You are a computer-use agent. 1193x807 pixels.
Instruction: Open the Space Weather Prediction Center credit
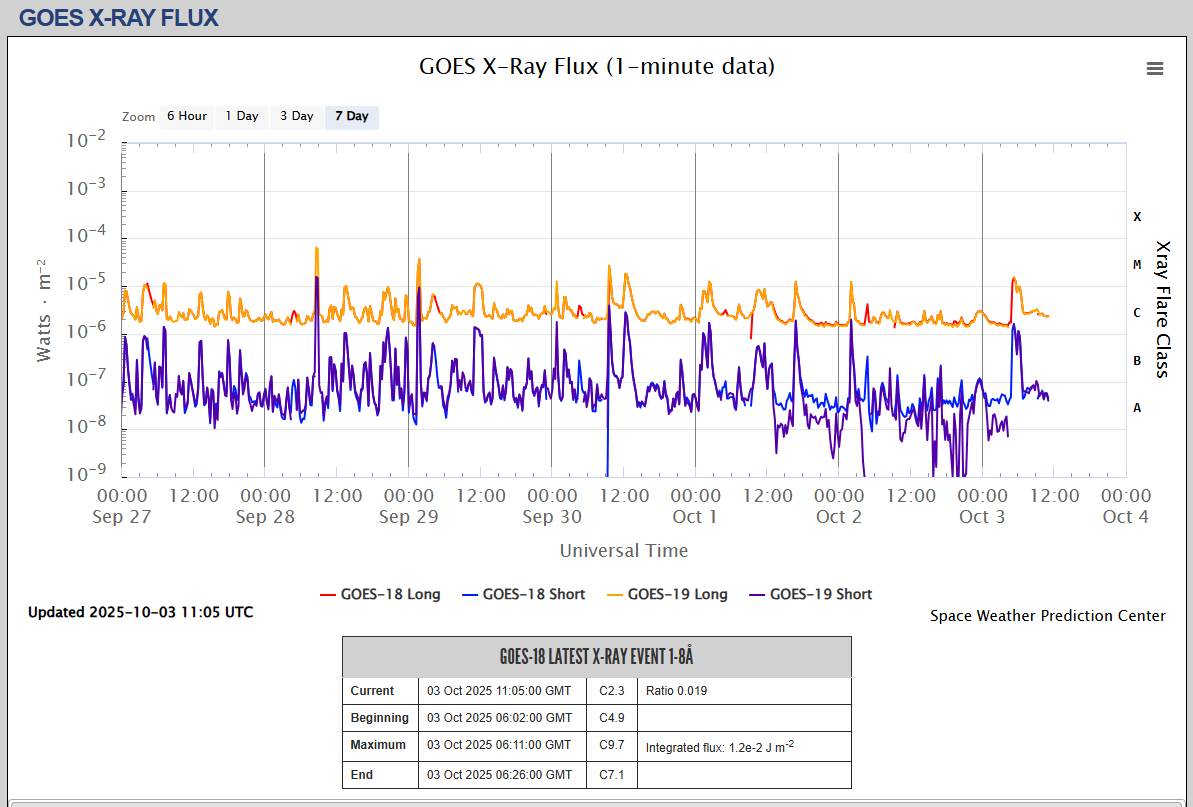coord(1047,616)
